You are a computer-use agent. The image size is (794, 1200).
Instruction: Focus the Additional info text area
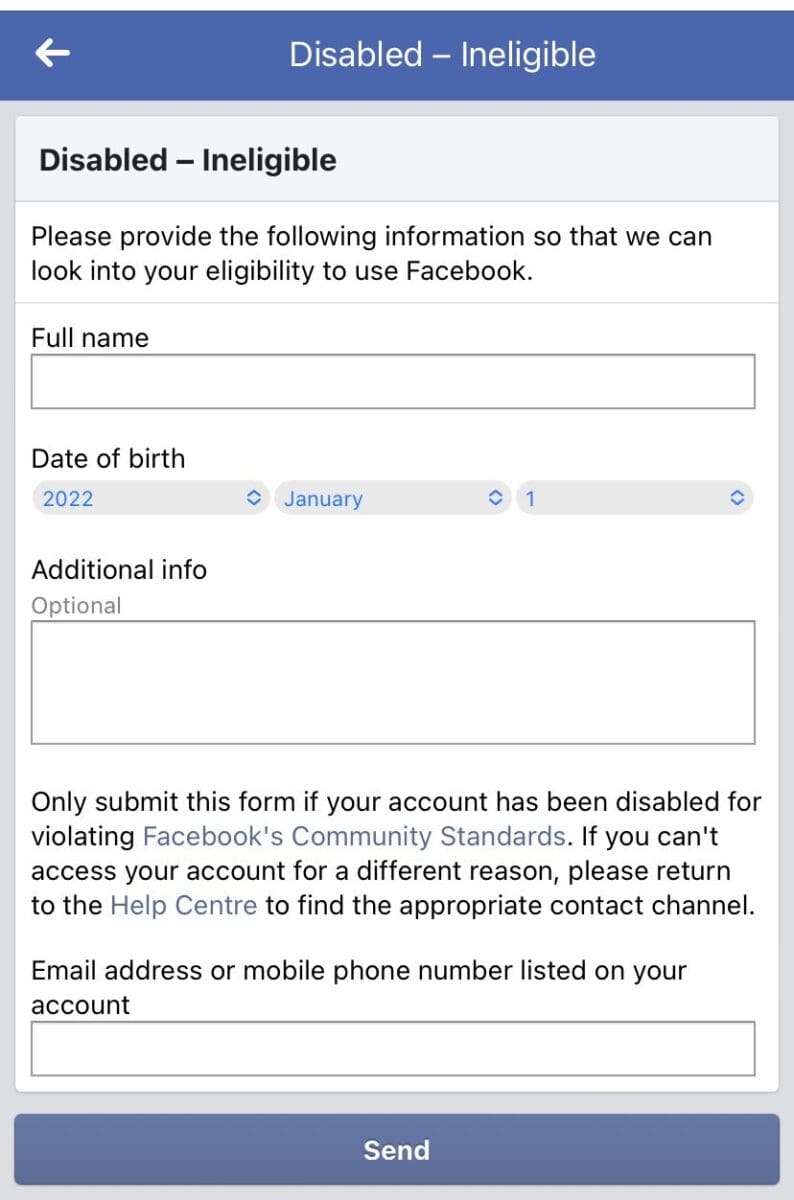click(393, 682)
